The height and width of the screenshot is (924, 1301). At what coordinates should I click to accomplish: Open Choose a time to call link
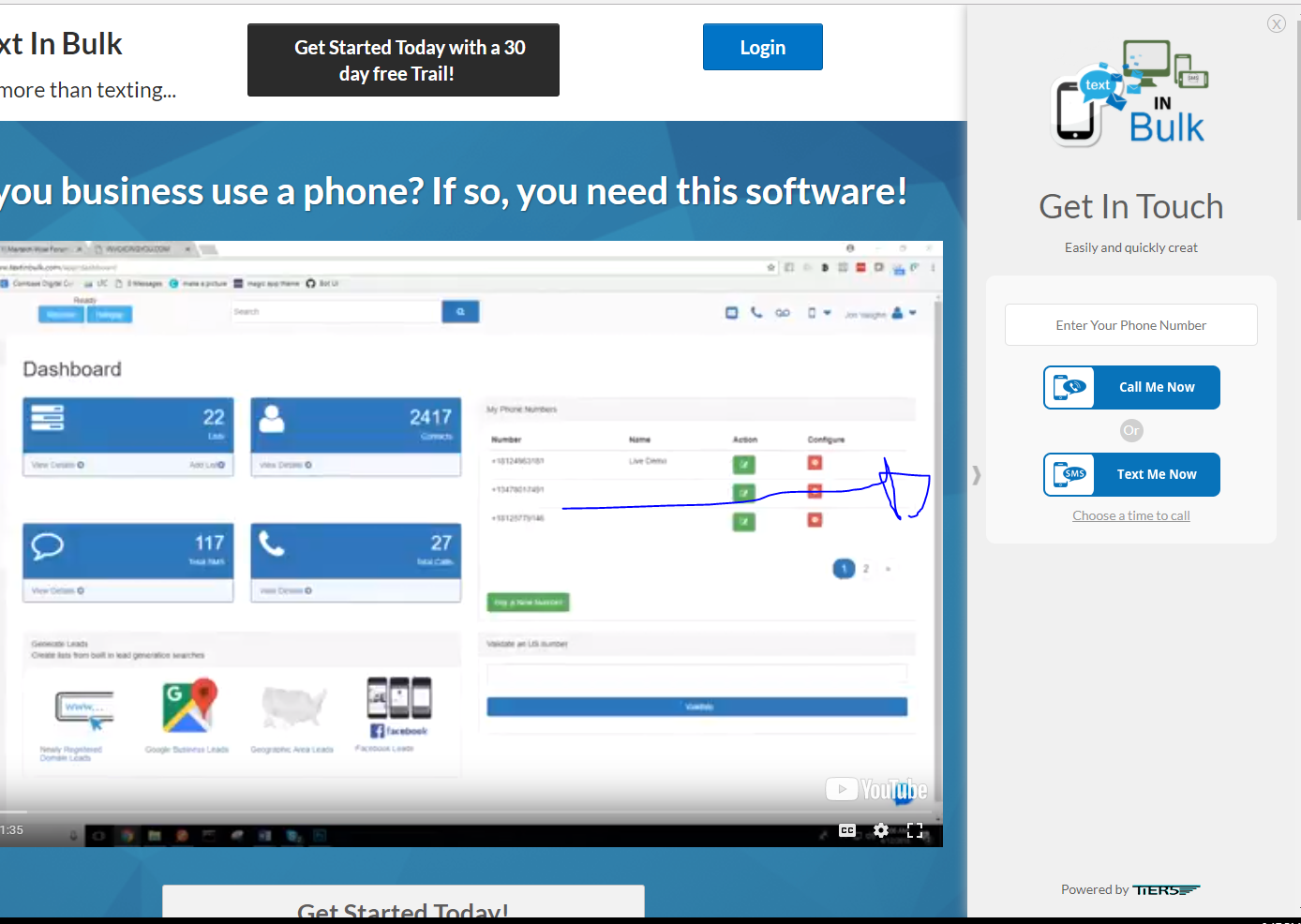coord(1131,515)
